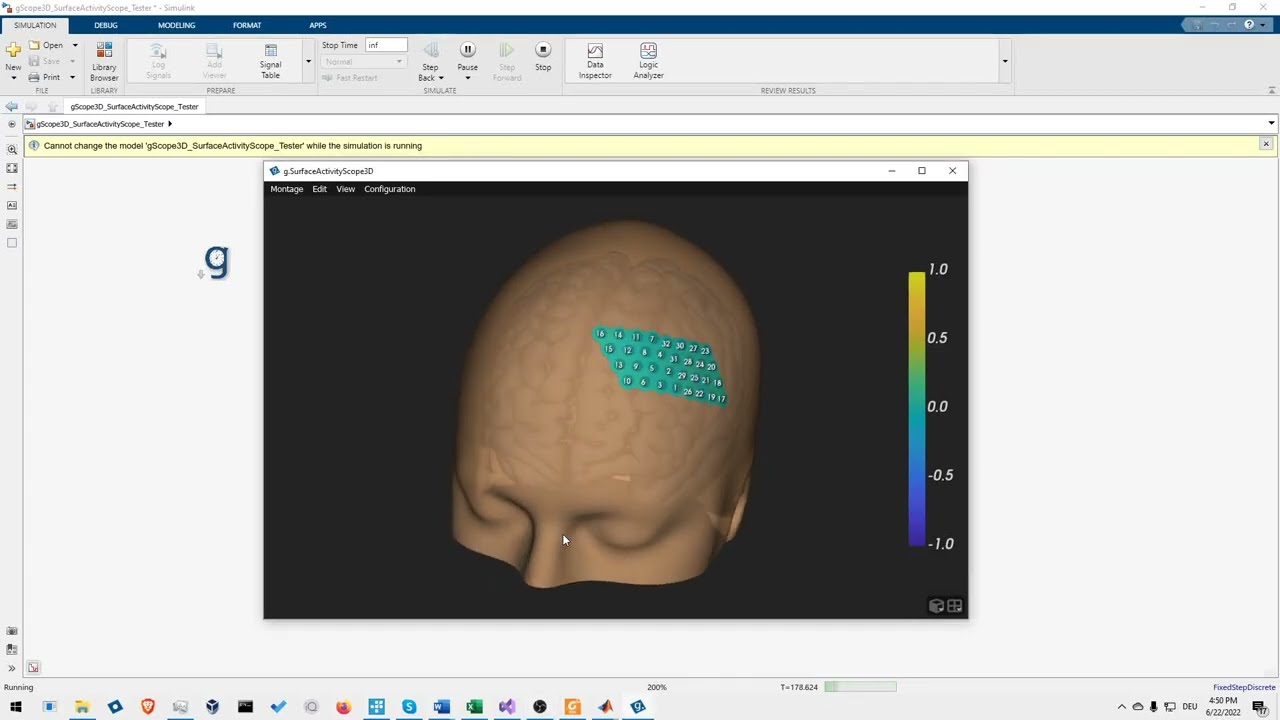The height and width of the screenshot is (720, 1280).
Task: Click the grid layout icon in scope
Action: point(955,606)
